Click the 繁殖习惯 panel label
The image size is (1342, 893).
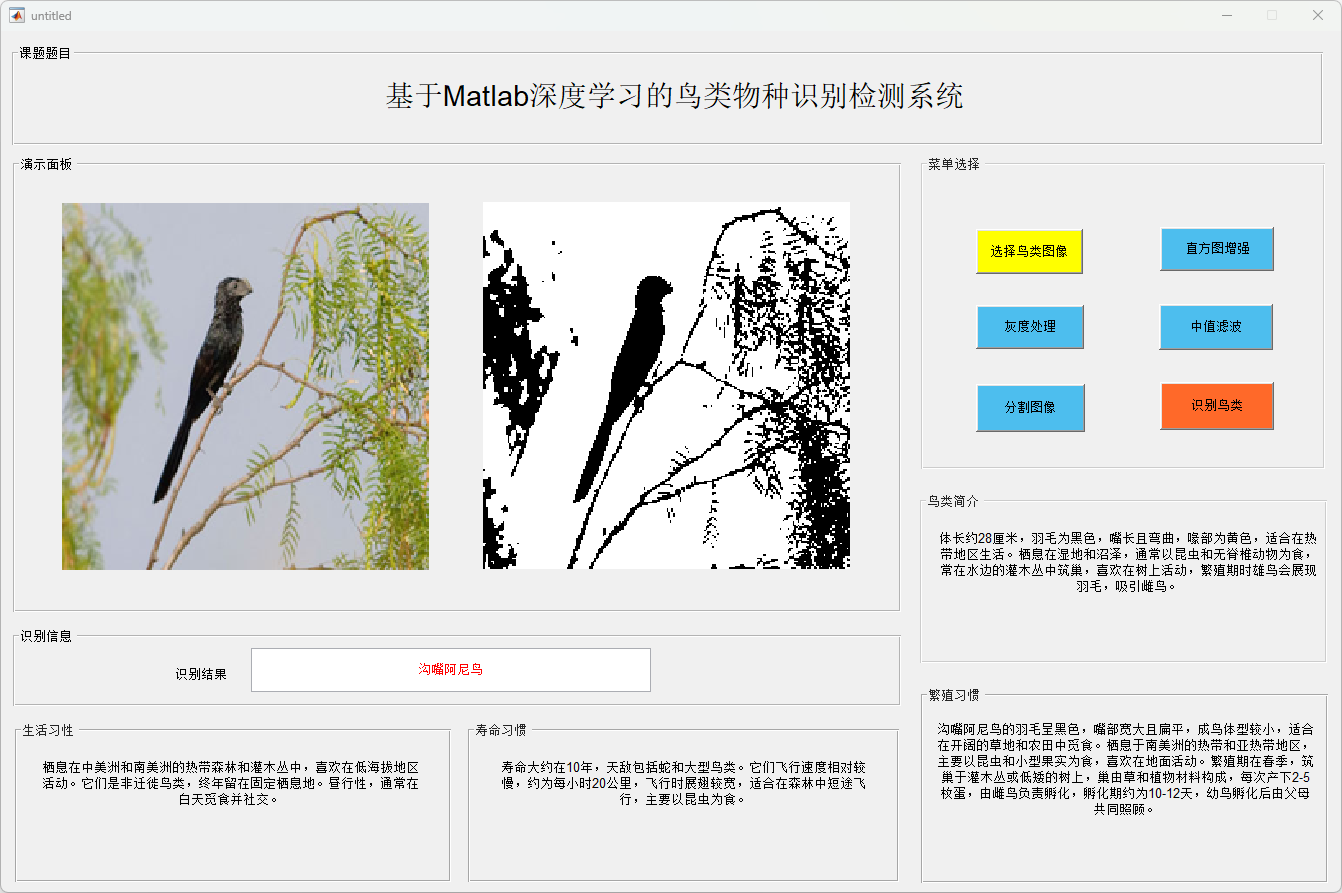click(x=954, y=695)
